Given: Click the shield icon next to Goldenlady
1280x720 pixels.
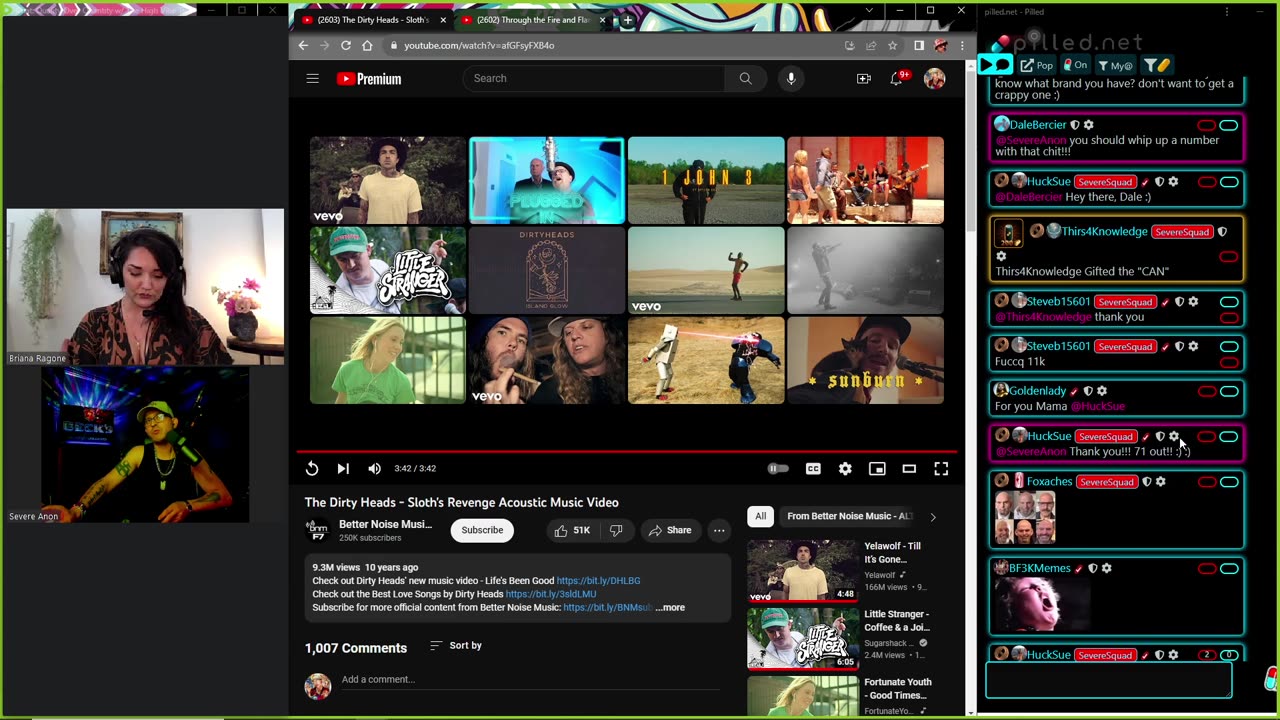Looking at the screenshot, I should tap(1088, 391).
